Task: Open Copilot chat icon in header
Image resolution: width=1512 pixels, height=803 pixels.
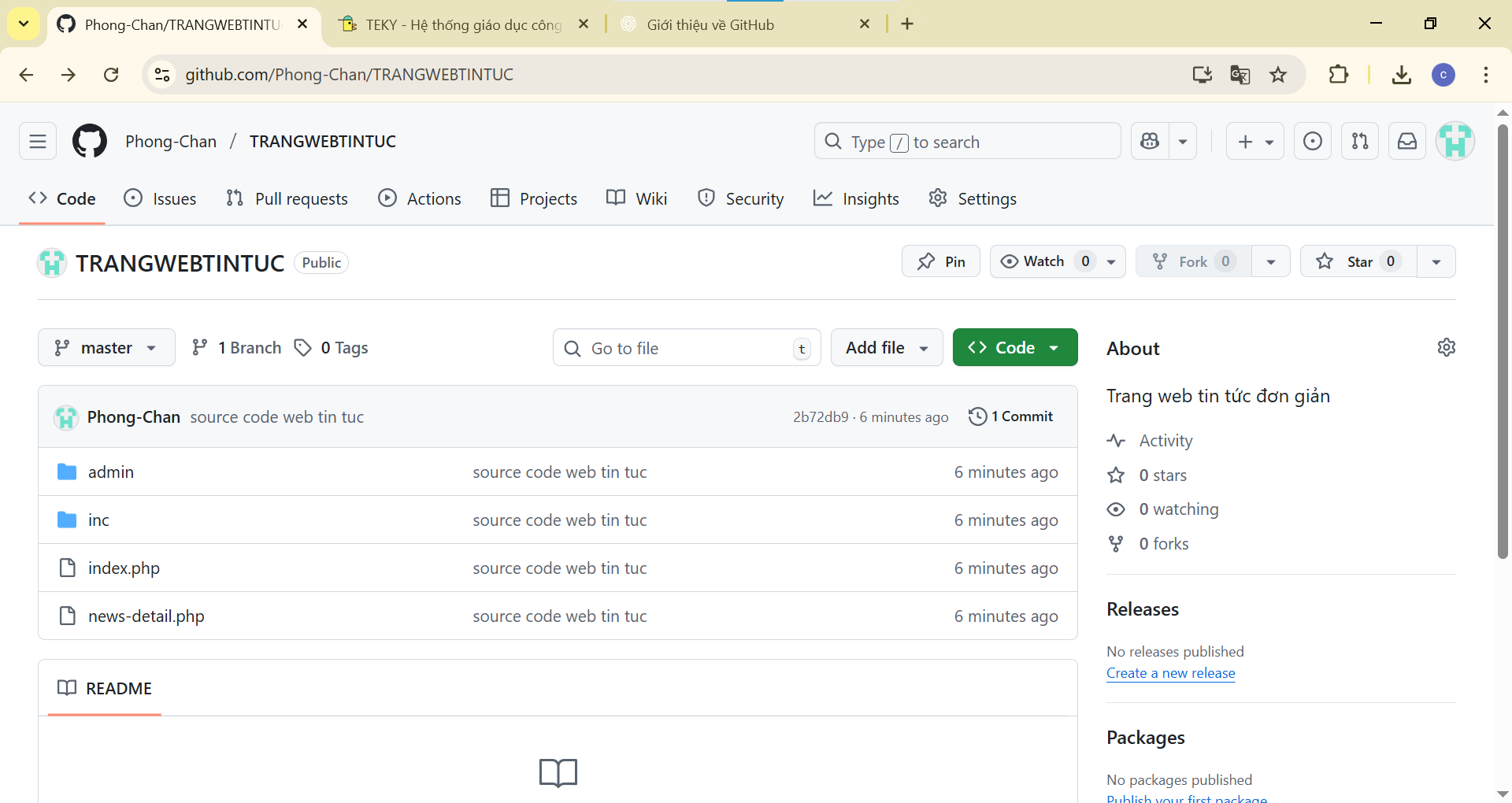Action: (1150, 142)
